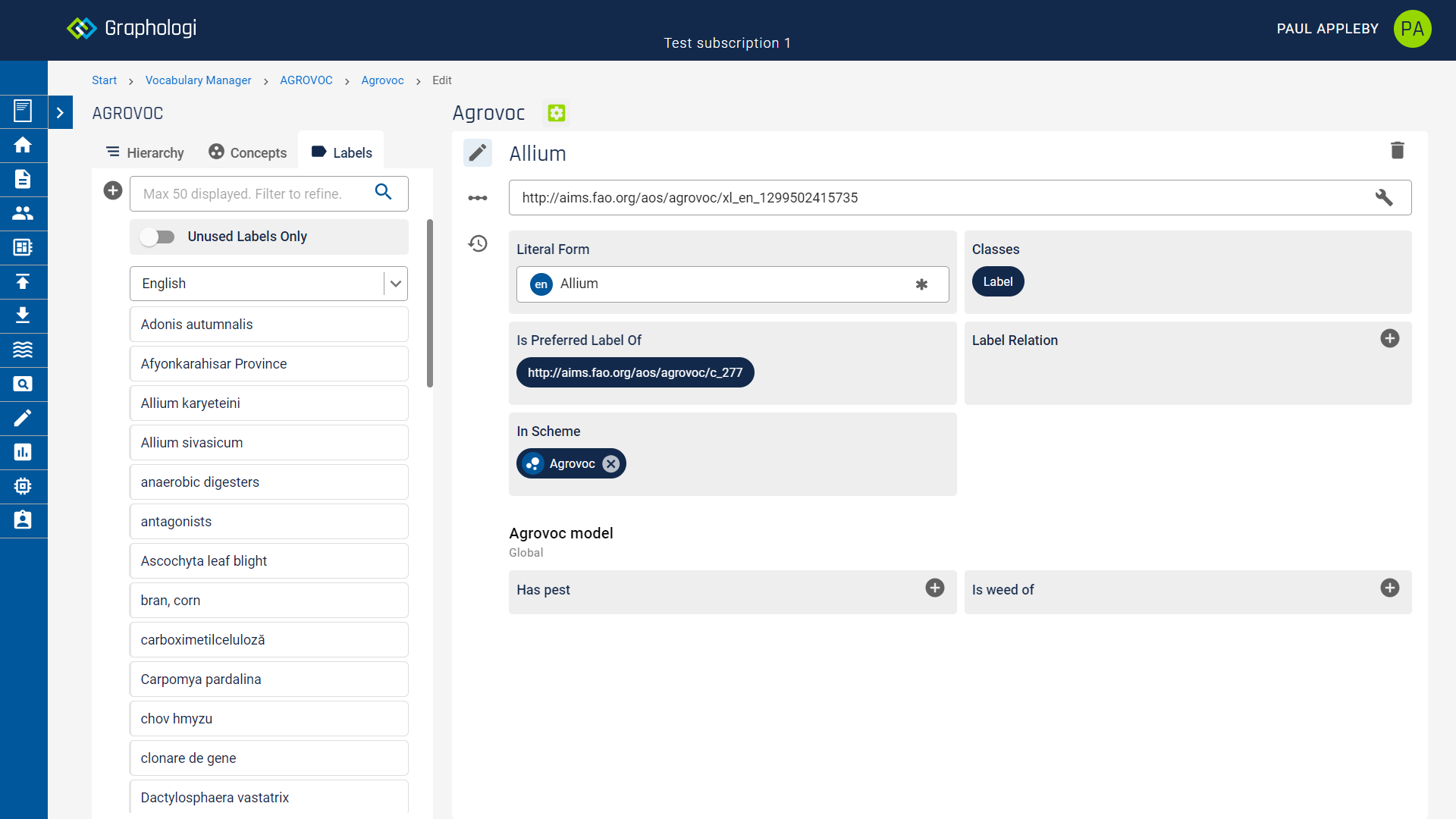The height and width of the screenshot is (819, 1456).
Task: Select label anaerobic digesters
Action: (x=268, y=482)
